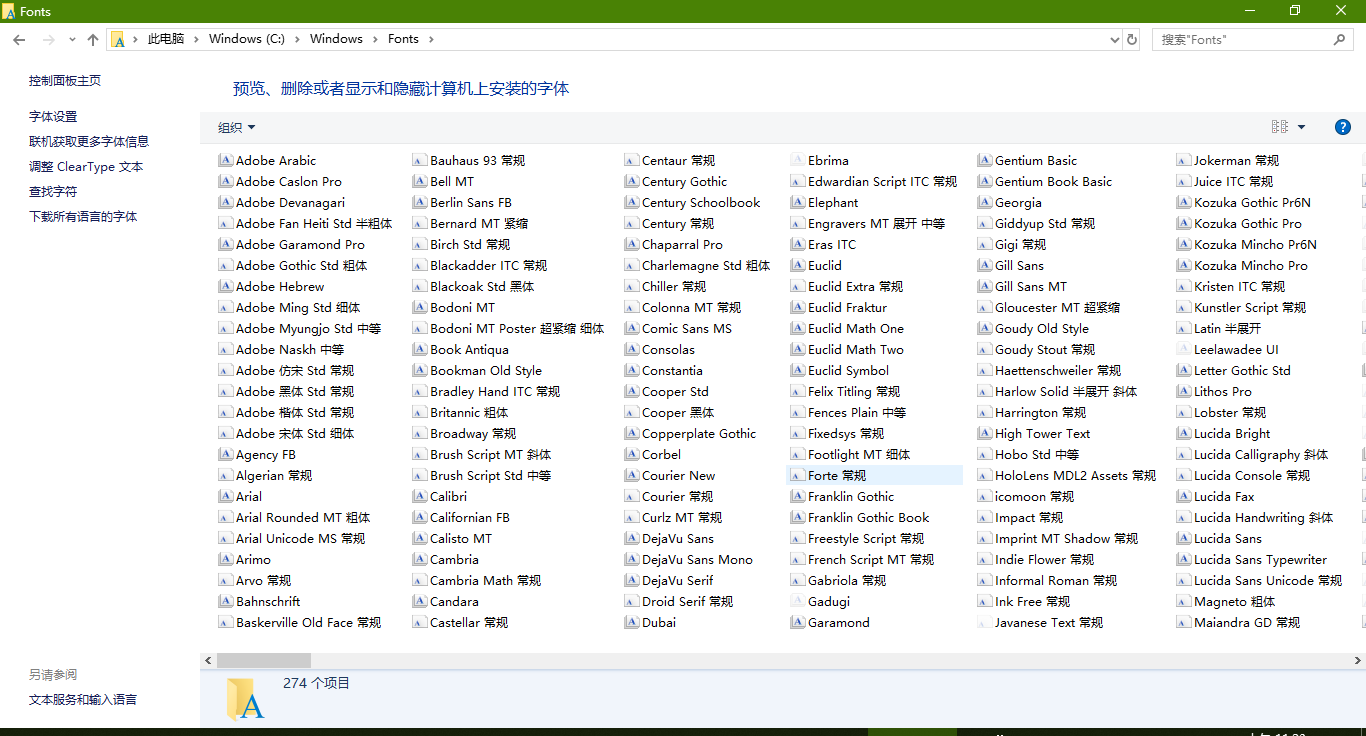Viewport: 1366px width, 736px height.
Task: Select Brush Script MT 斜体 font name
Action: 490,454
